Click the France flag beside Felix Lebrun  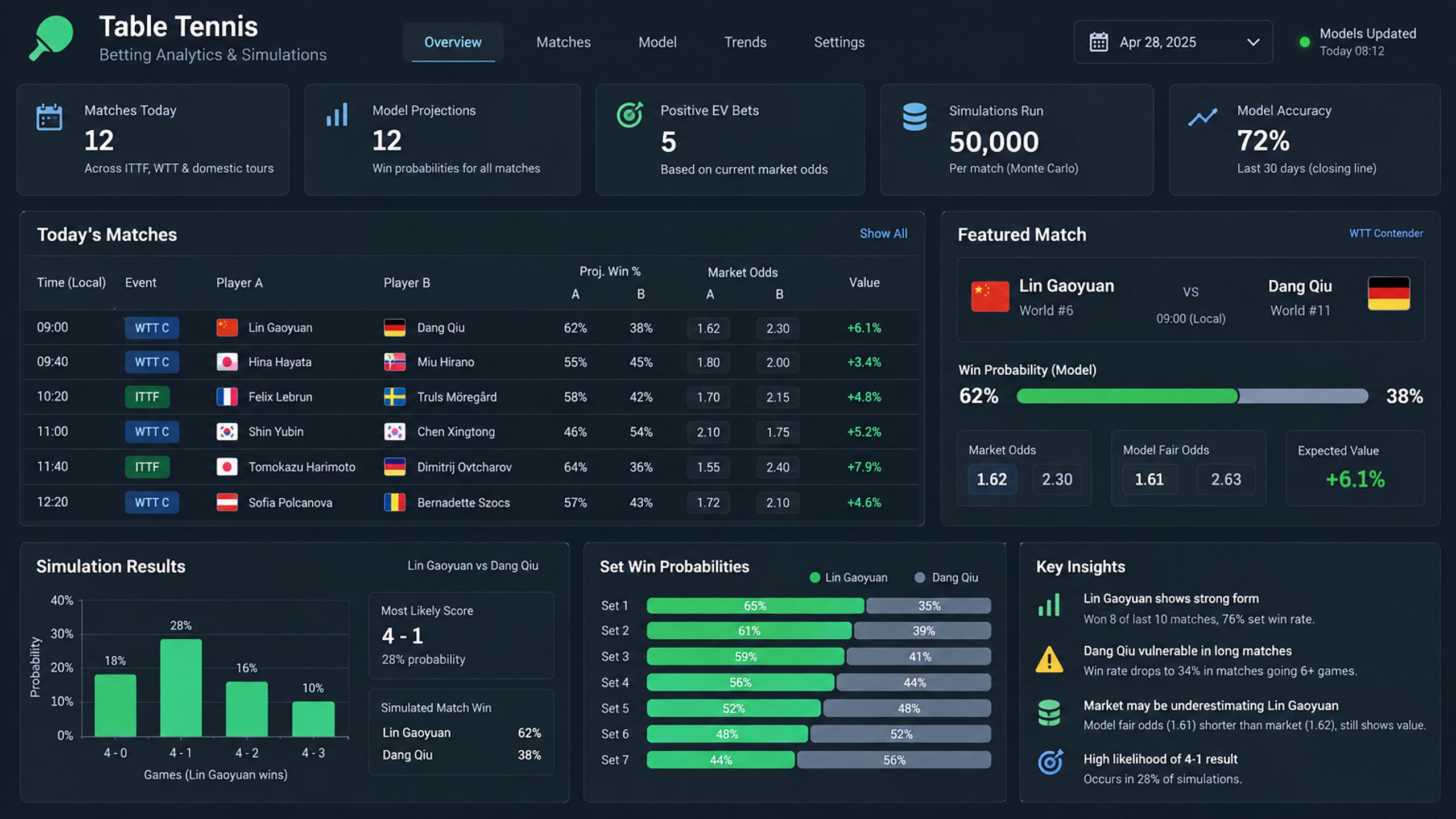(227, 397)
